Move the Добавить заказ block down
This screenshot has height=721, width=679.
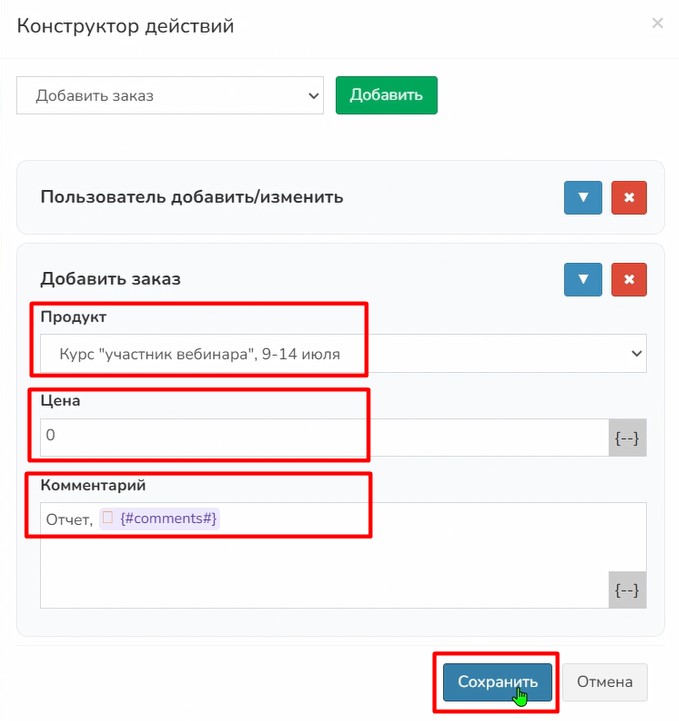(x=583, y=279)
